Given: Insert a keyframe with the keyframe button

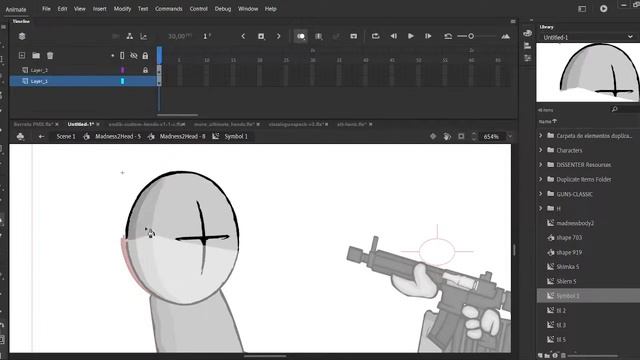Looking at the screenshot, I should coord(261,36).
